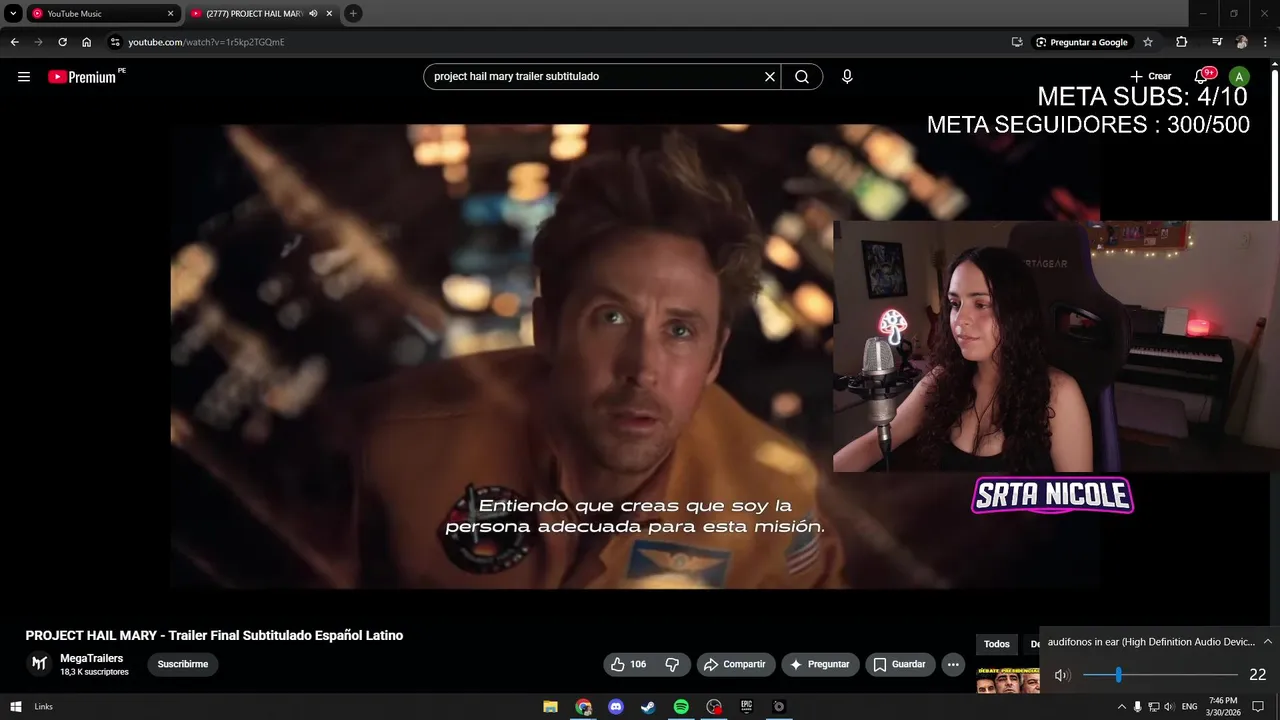
Task: Click 'Preguntar a Google' in address bar
Action: click(x=1081, y=42)
